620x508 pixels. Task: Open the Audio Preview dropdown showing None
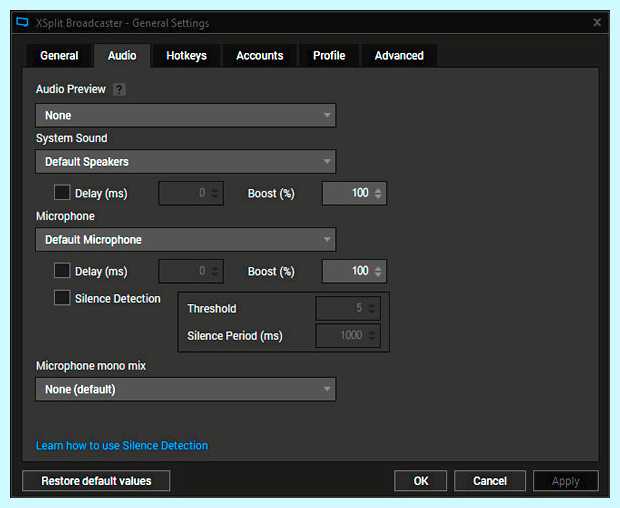click(x=185, y=115)
